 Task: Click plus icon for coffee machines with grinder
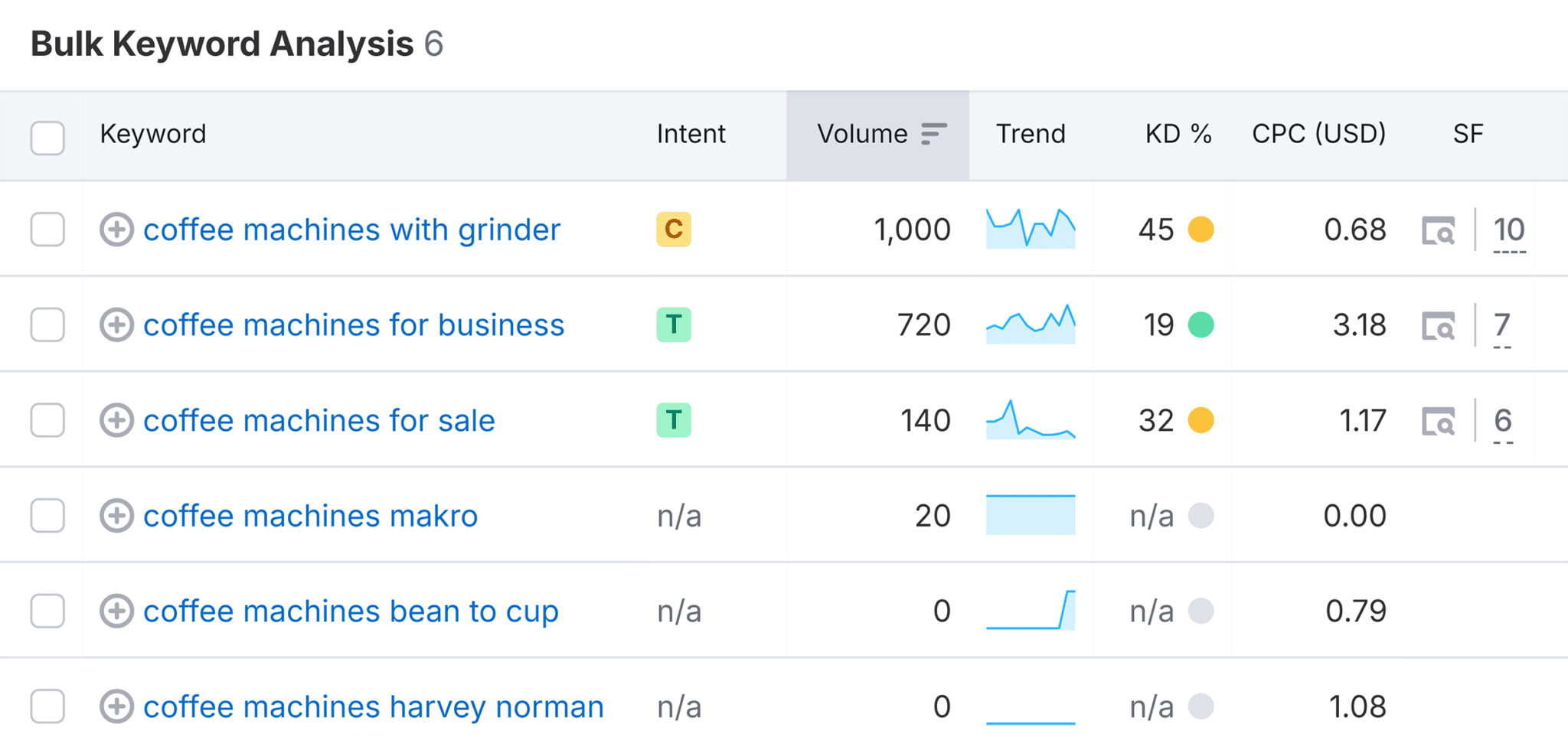tap(116, 230)
